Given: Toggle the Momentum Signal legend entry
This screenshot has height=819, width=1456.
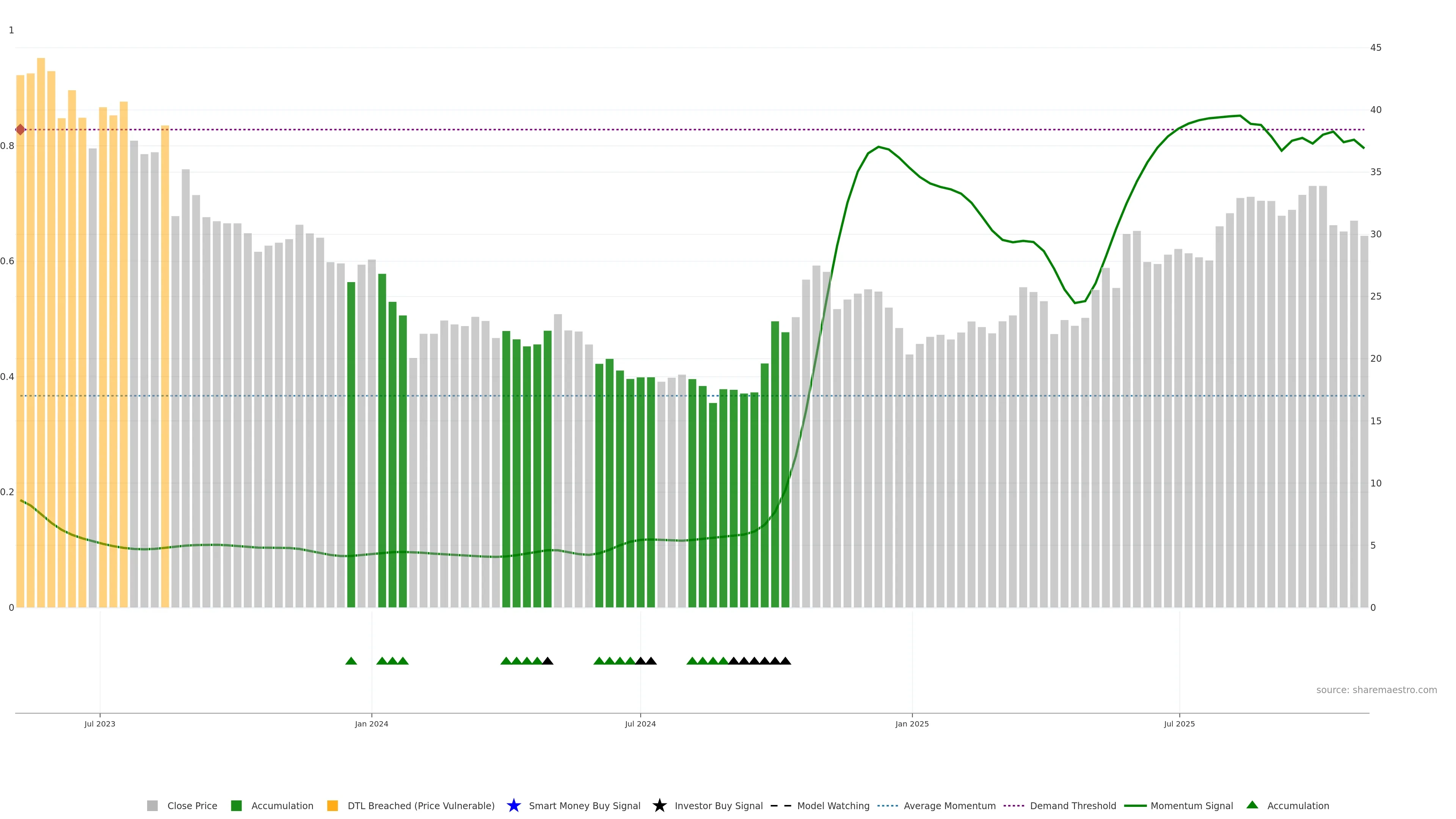Looking at the screenshot, I should pyautogui.click(x=1191, y=805).
